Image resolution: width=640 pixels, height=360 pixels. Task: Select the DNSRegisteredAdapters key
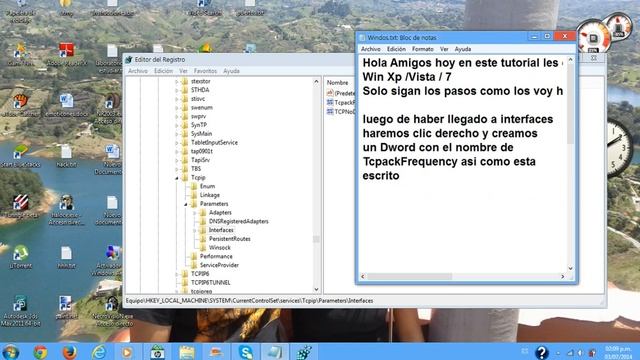pos(238,222)
